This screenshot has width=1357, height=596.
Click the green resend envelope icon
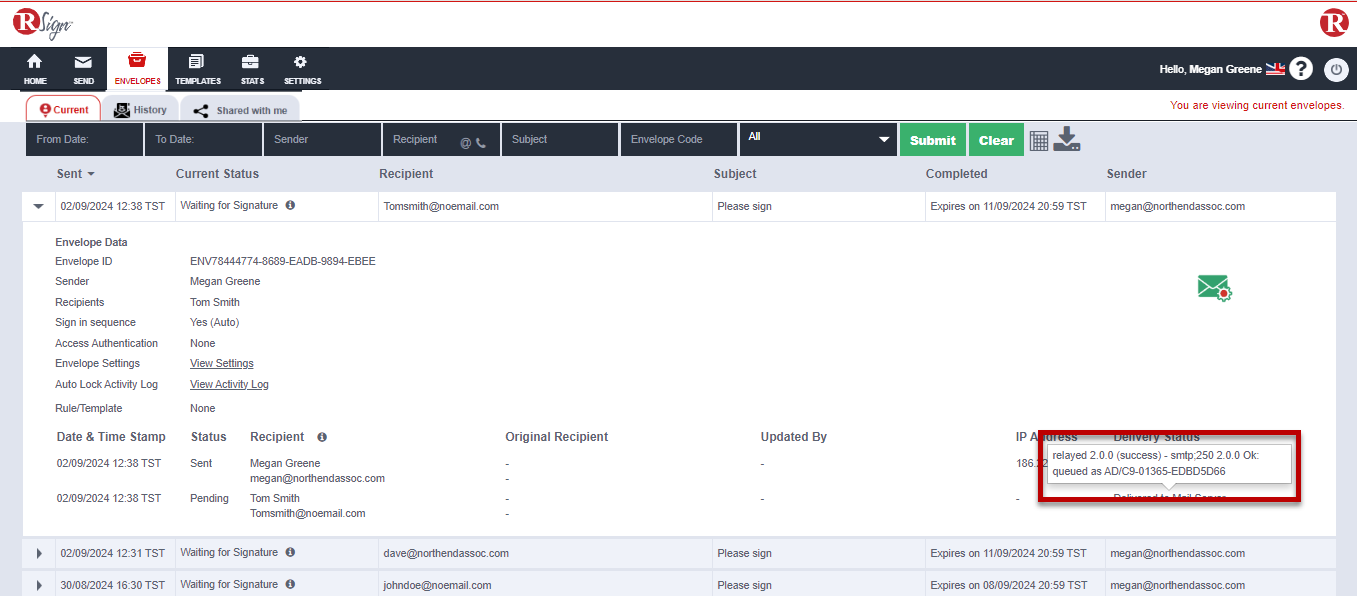tap(1214, 288)
